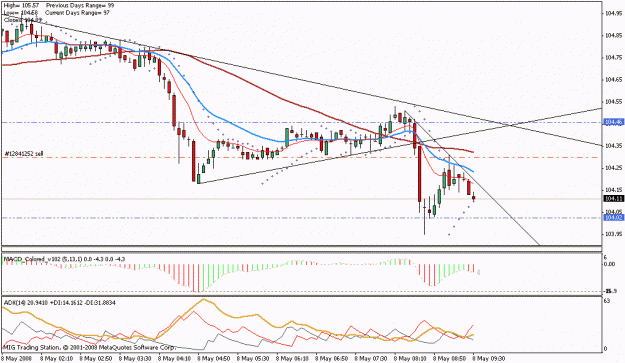This screenshot has height=363, width=625.
Task: Click the 104.65 price axis label
Action: point(613,80)
